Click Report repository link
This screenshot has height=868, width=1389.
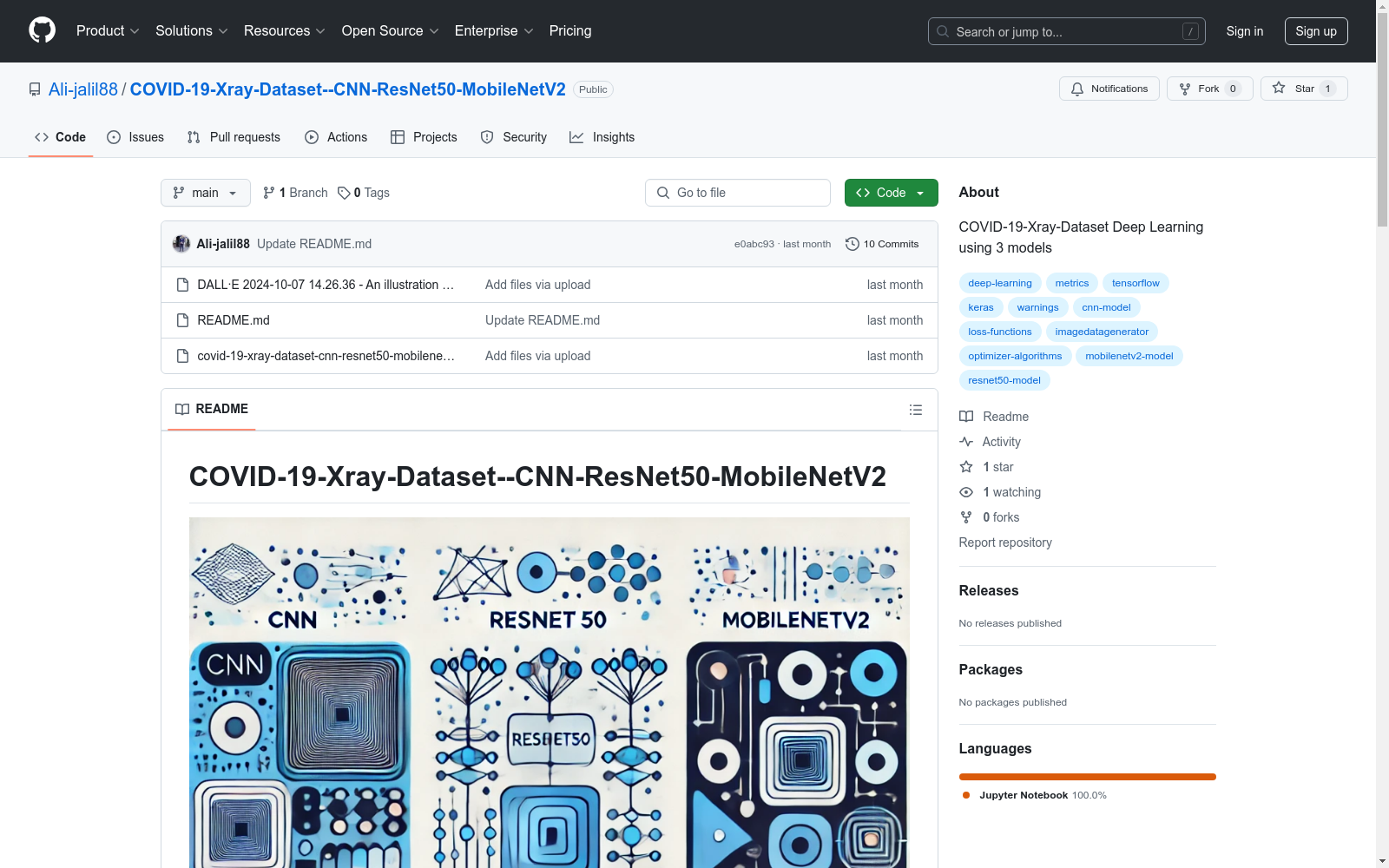tap(1005, 542)
